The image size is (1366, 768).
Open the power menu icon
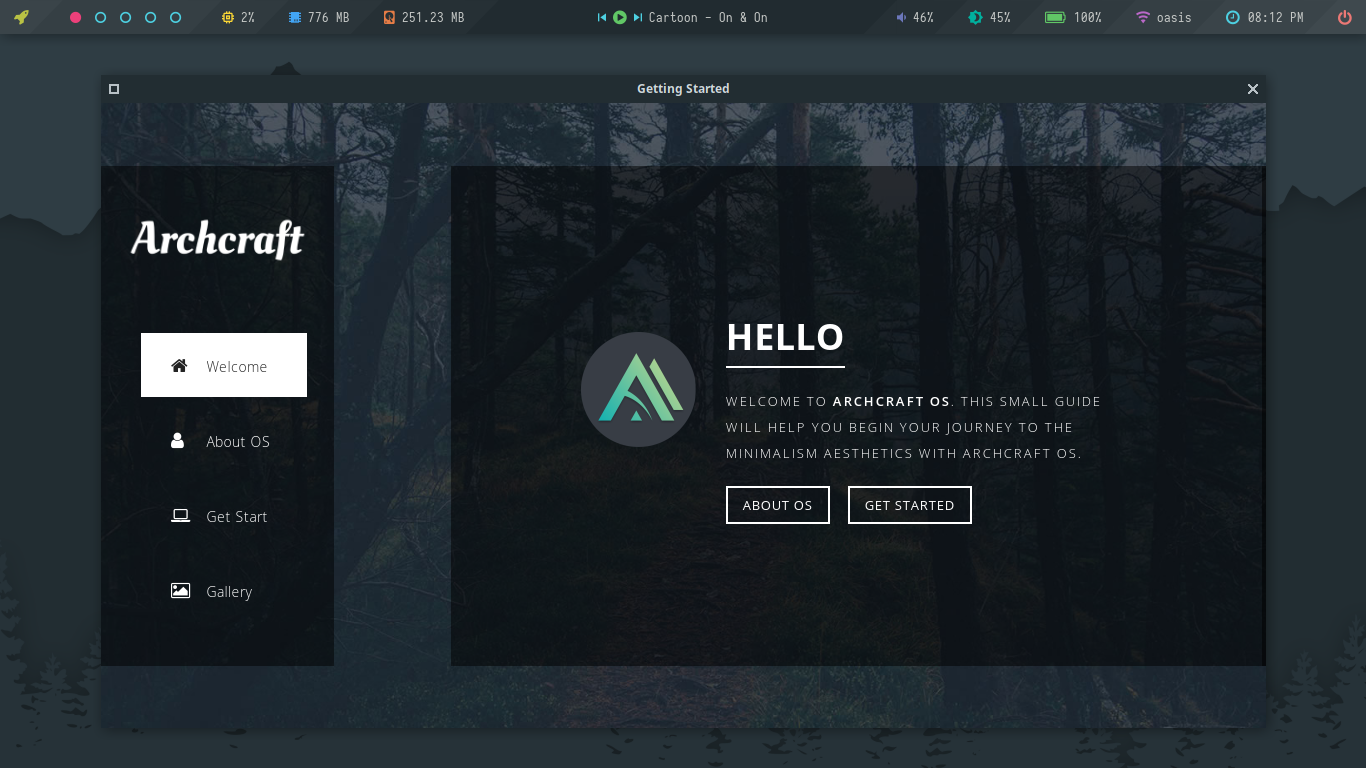(x=1344, y=18)
